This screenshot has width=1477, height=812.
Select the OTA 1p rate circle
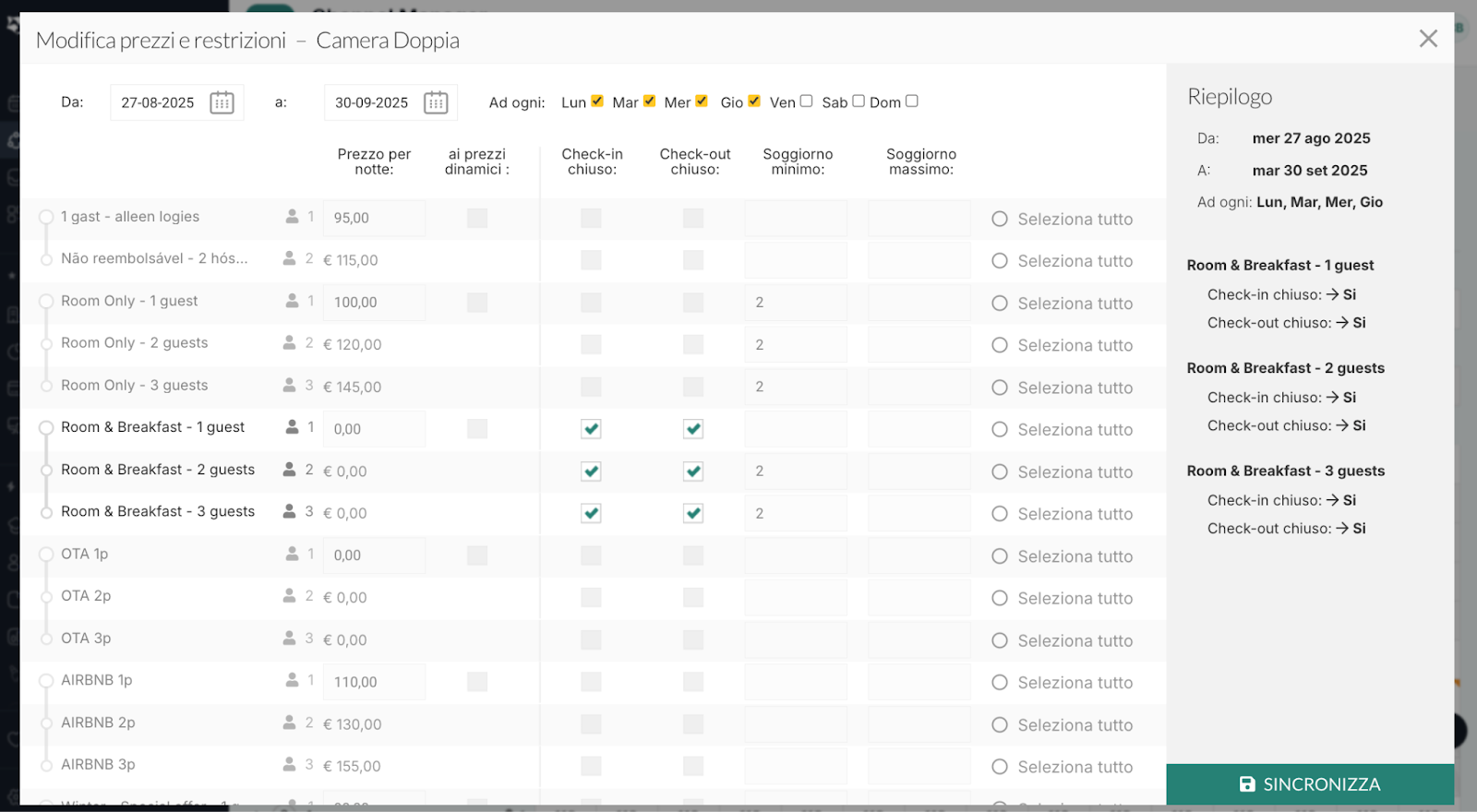[x=46, y=555]
